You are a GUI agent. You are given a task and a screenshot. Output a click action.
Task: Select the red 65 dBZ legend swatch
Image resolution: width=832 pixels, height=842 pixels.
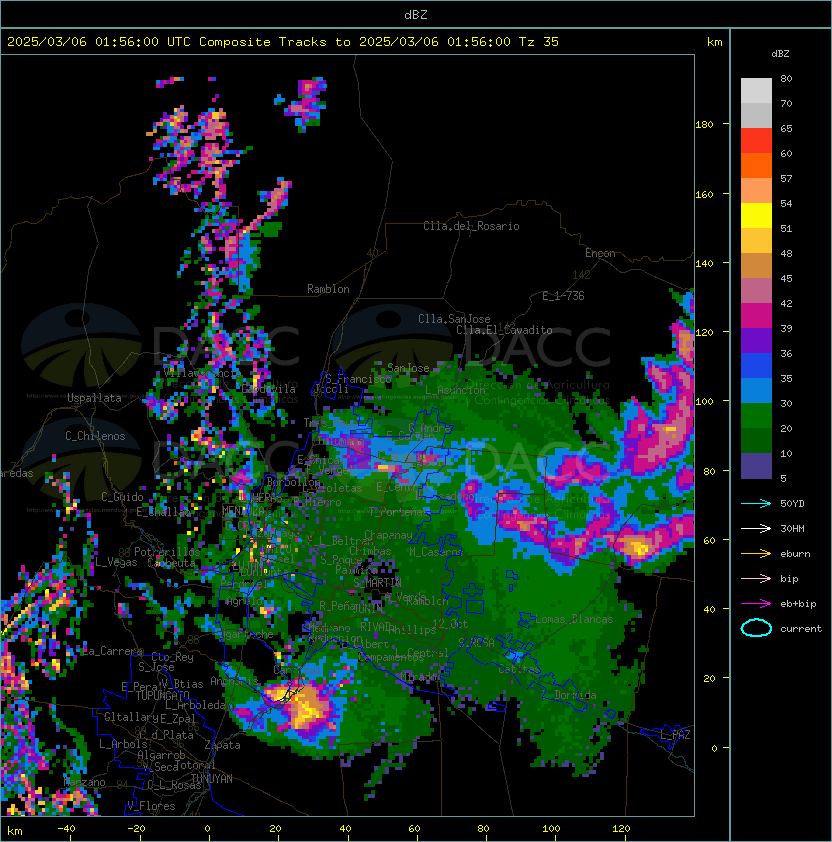756,140
